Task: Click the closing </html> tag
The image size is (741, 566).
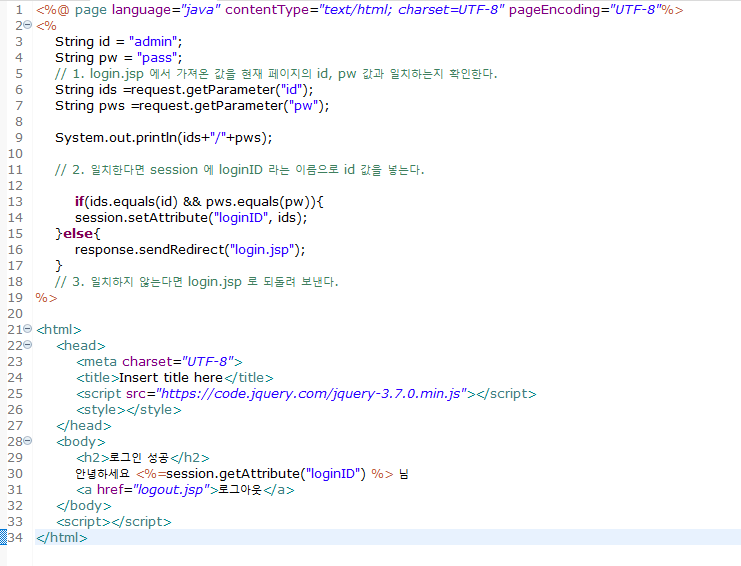Action: [x=61, y=538]
